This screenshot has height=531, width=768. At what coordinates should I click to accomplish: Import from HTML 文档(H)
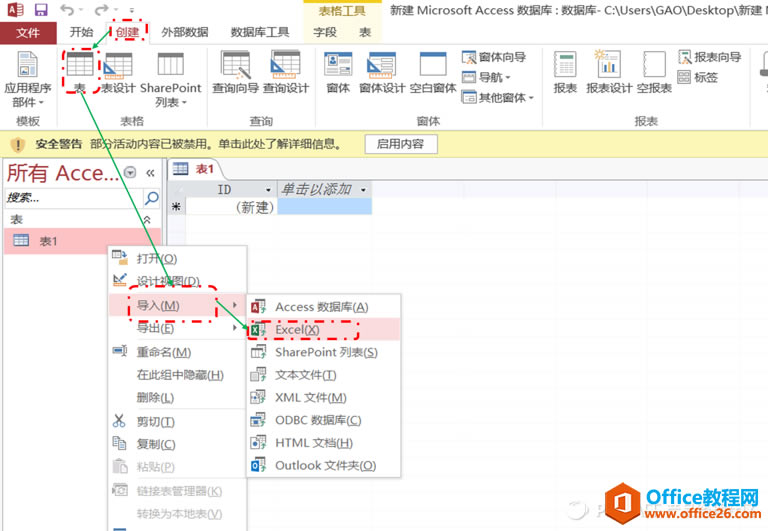click(x=324, y=442)
